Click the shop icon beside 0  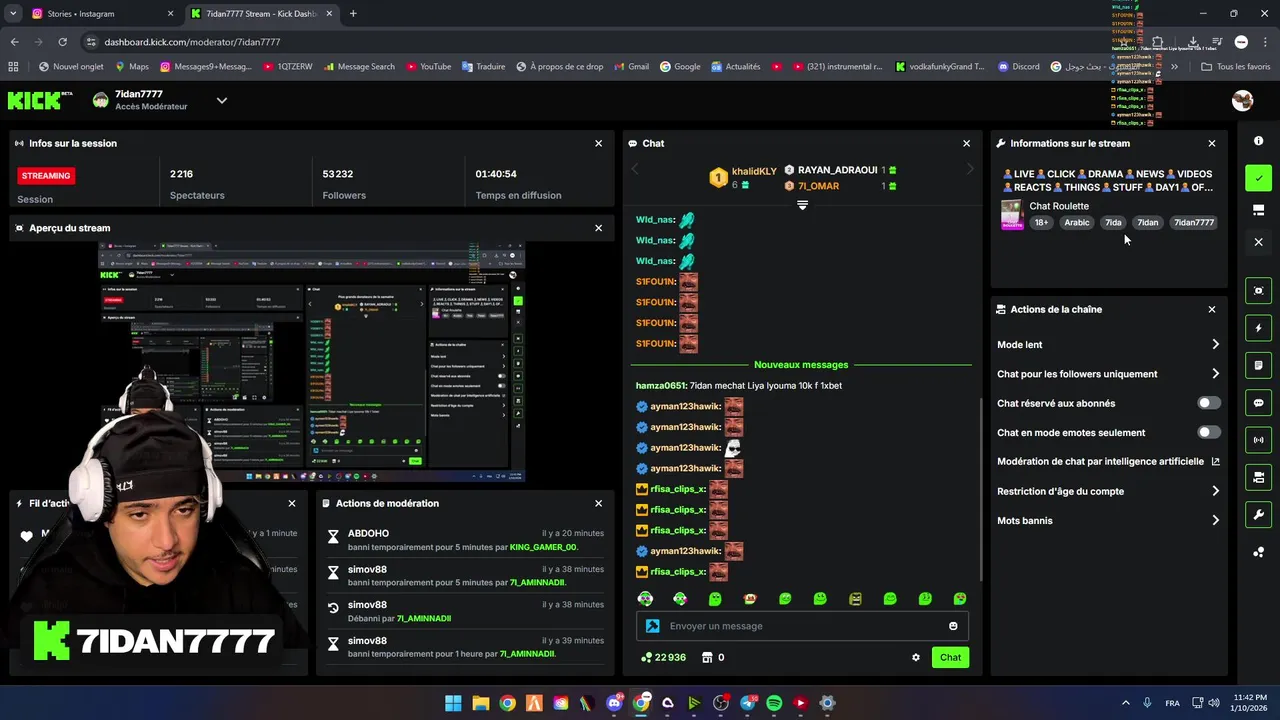pos(707,657)
